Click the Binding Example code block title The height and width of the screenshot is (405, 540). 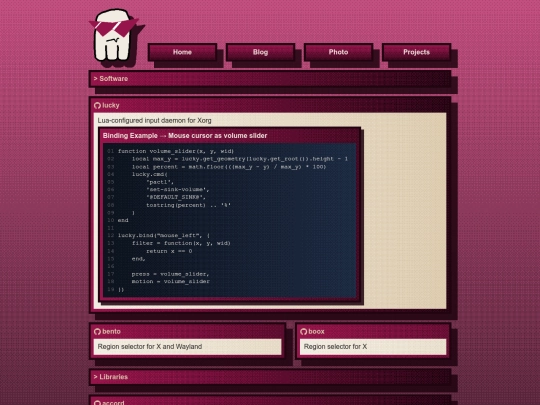pos(185,136)
